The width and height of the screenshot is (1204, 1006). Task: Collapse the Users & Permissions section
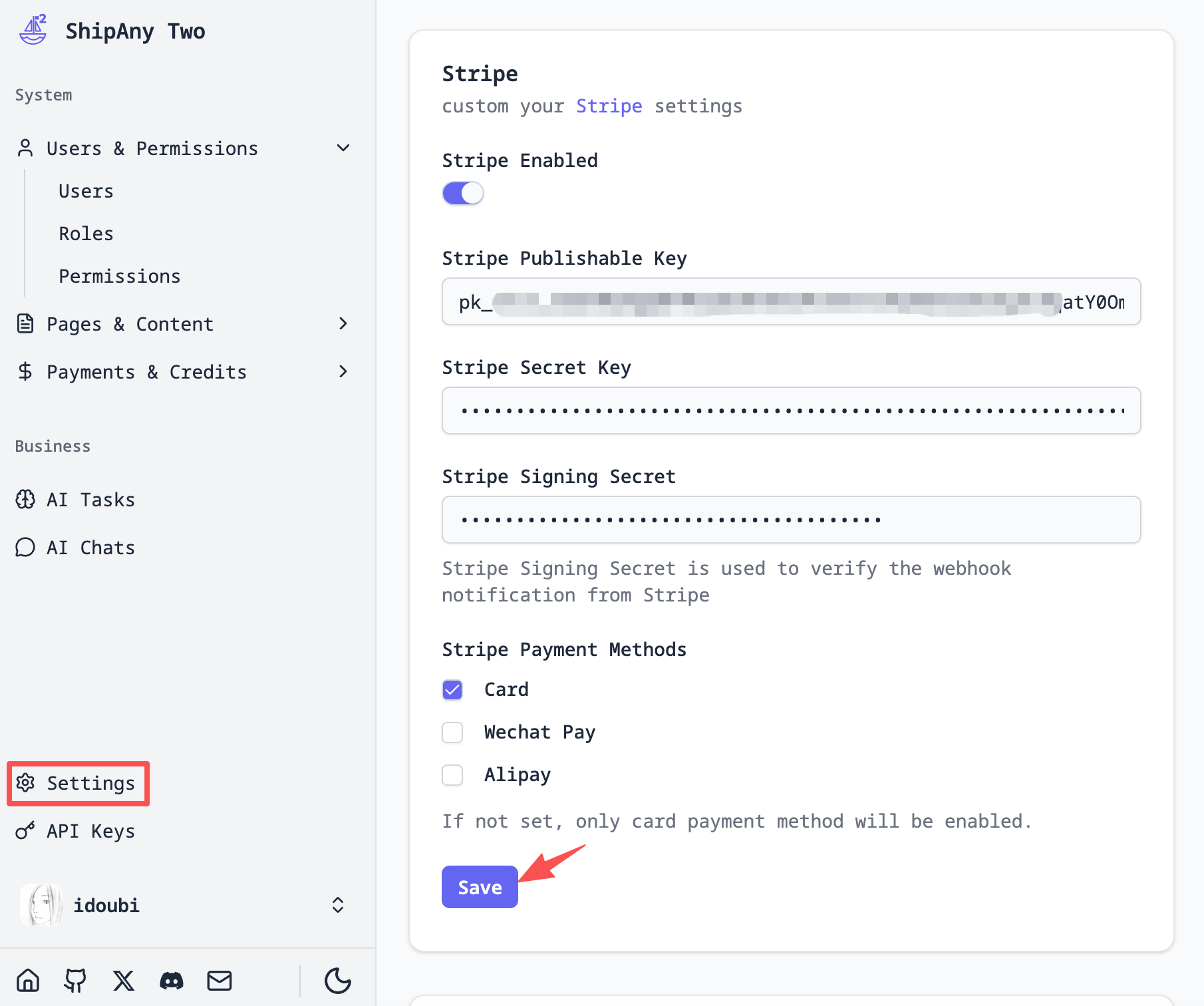click(343, 148)
